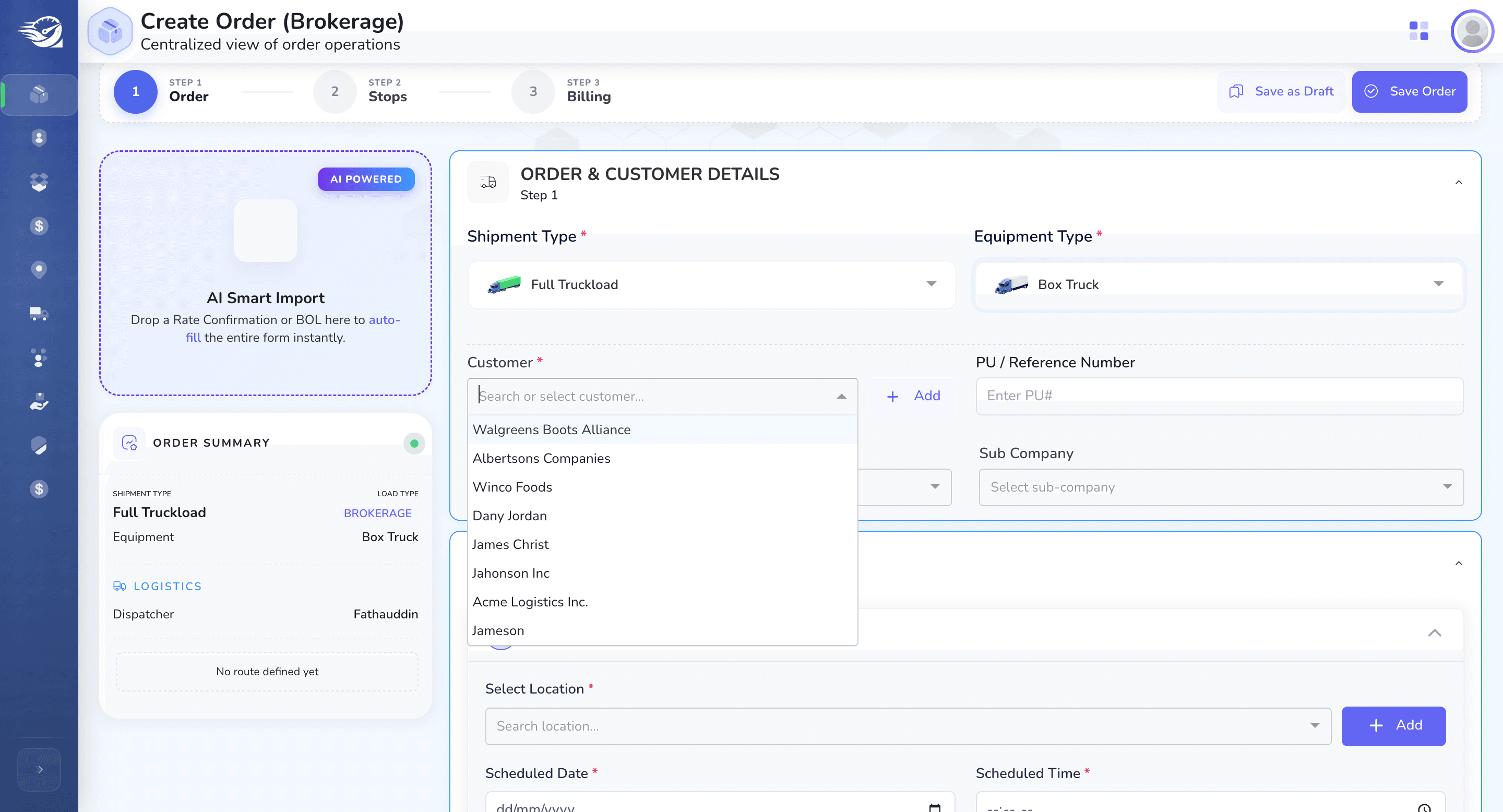Collapse the stop card chevron
This screenshot has width=1503, height=812.
pyautogui.click(x=1434, y=633)
